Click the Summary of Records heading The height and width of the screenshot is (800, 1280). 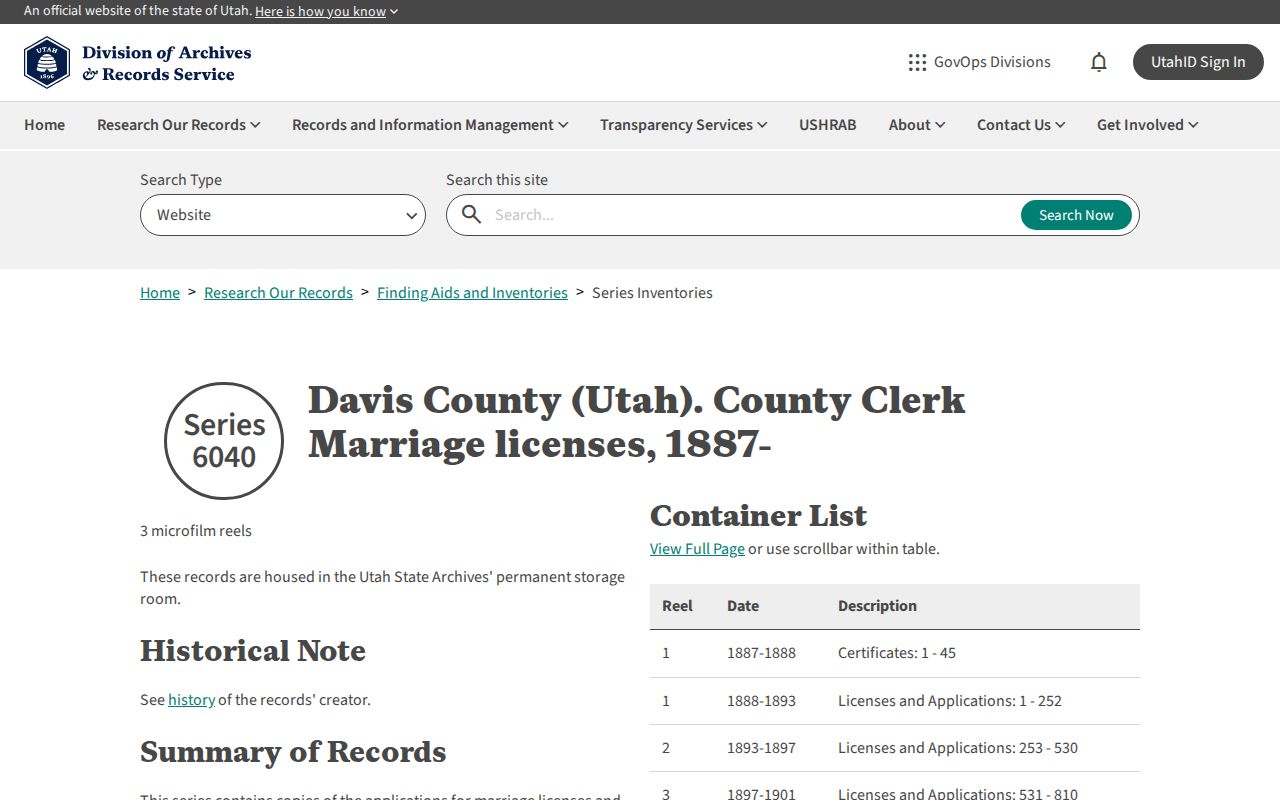click(293, 752)
